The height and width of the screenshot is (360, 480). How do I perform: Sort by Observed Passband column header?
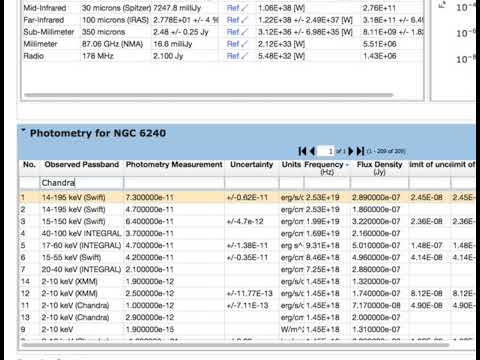point(82,165)
